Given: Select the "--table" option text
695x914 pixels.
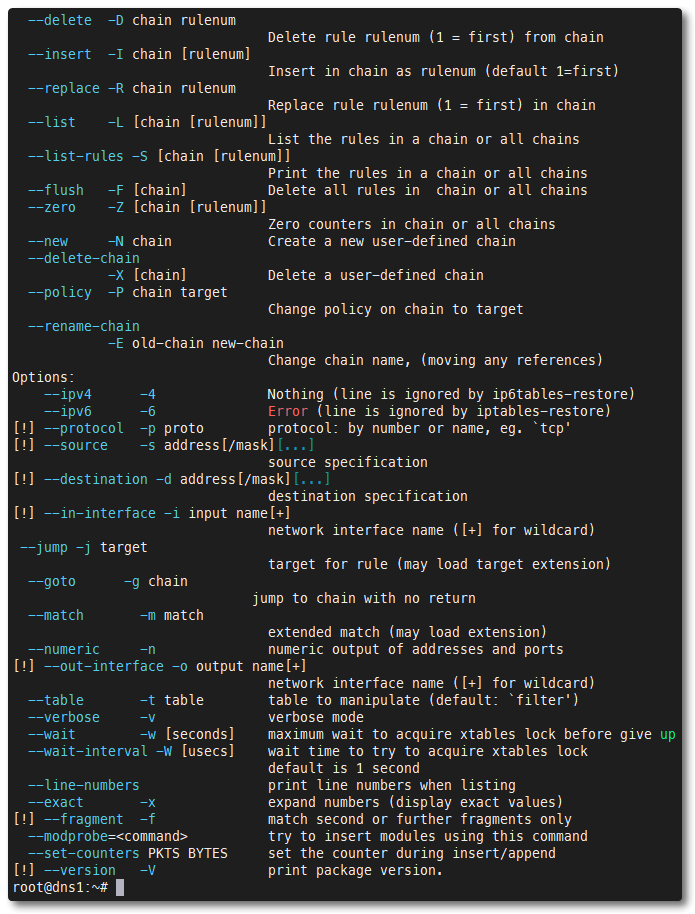Looking at the screenshot, I should [x=56, y=700].
